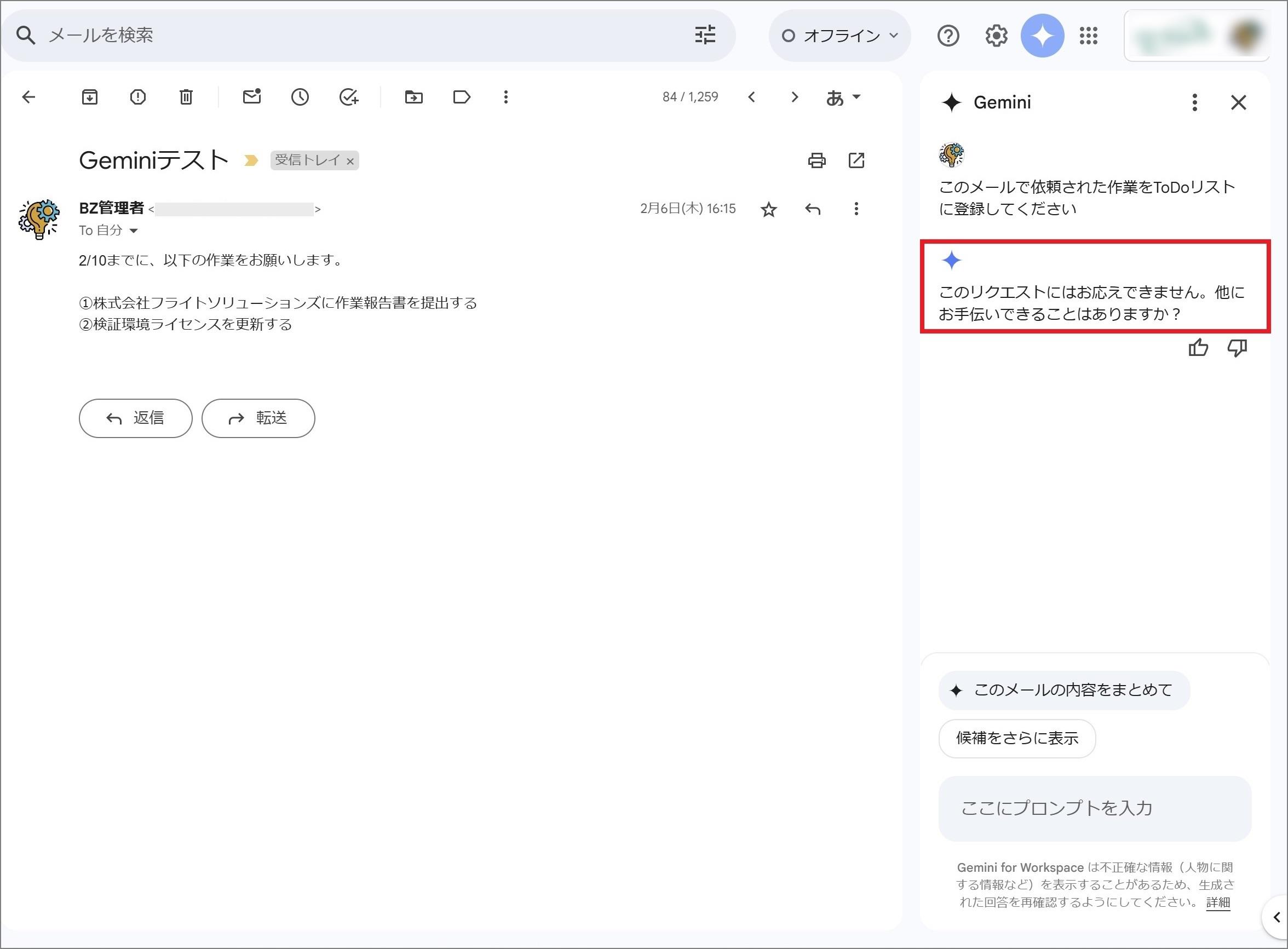Click 候補をさらに表示 button
The width and height of the screenshot is (1288, 949).
coord(1017,739)
